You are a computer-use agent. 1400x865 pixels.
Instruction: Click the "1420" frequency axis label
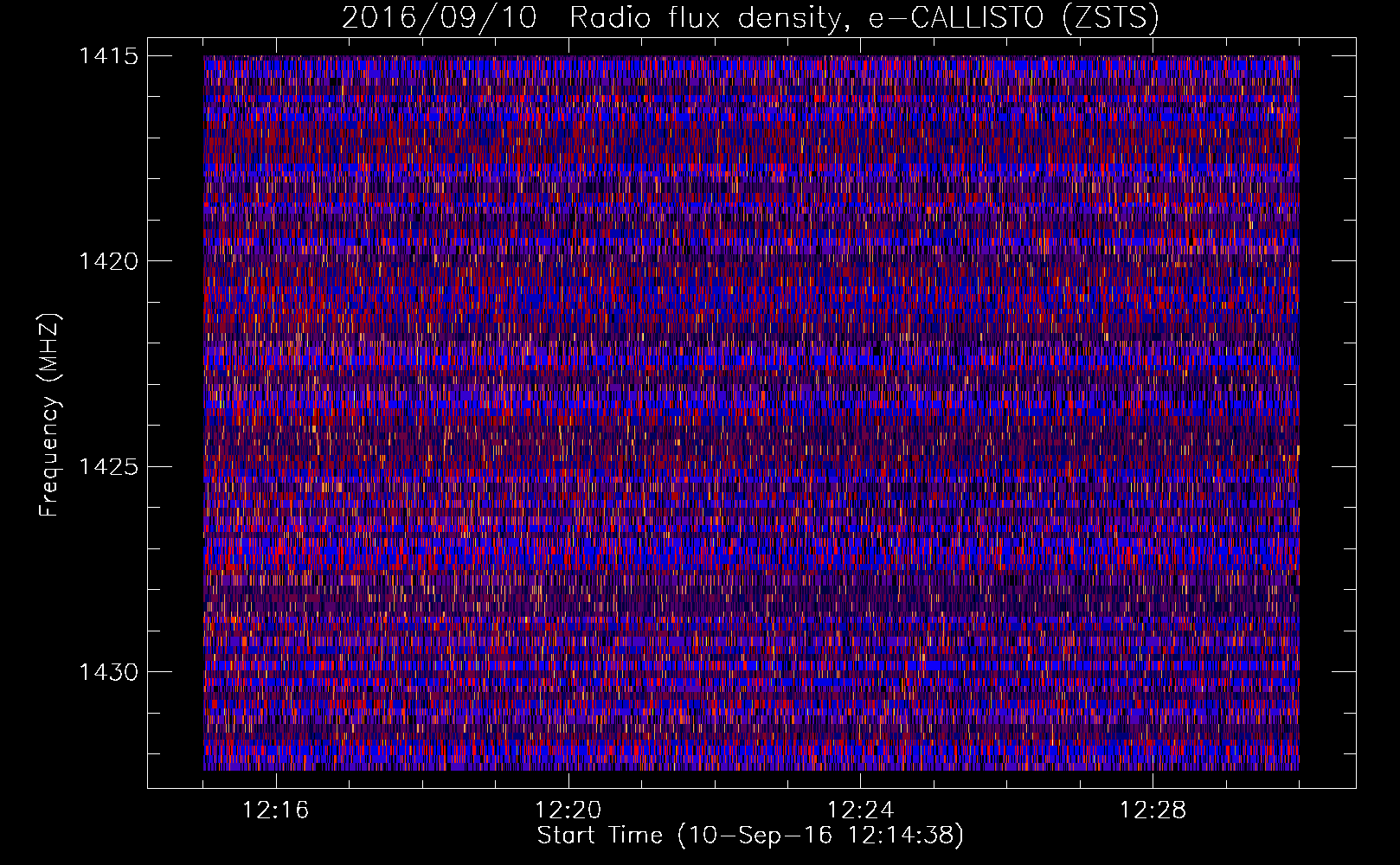pos(108,261)
